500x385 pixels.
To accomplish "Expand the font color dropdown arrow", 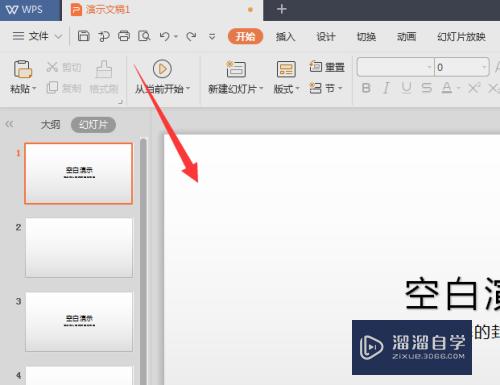I will pyautogui.click(x=459, y=89).
